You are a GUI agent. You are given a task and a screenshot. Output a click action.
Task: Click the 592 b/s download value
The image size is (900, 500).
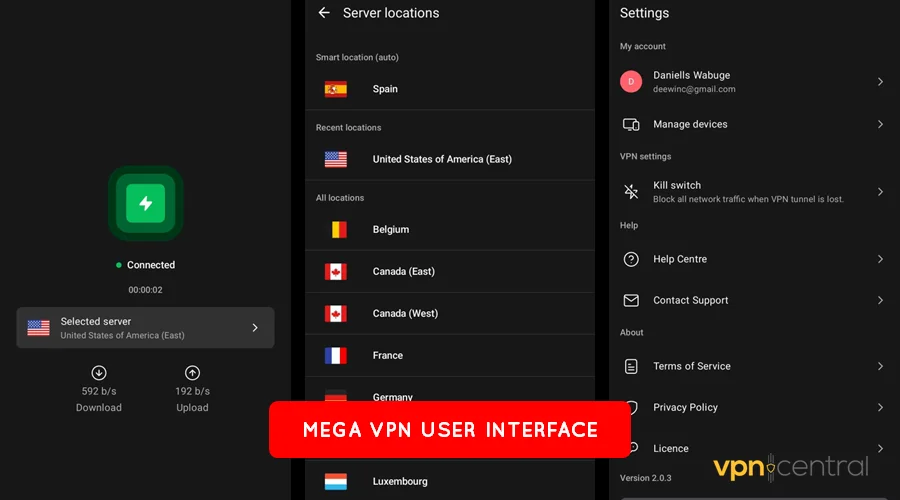[99, 391]
